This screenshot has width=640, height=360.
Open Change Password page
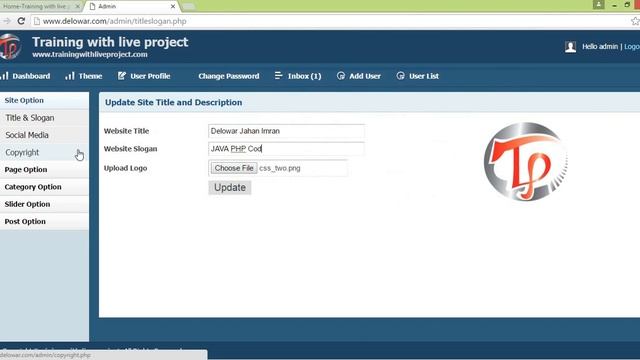[x=229, y=76]
